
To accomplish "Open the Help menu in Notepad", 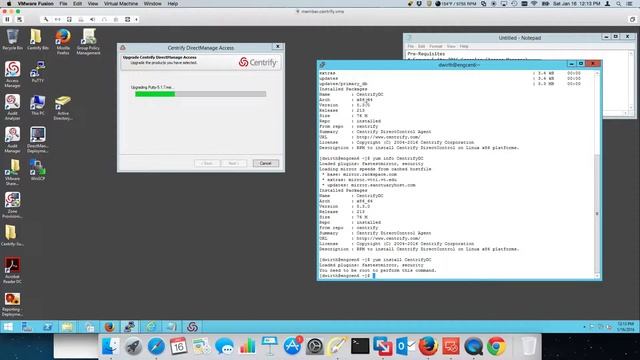I will tap(464, 46).
